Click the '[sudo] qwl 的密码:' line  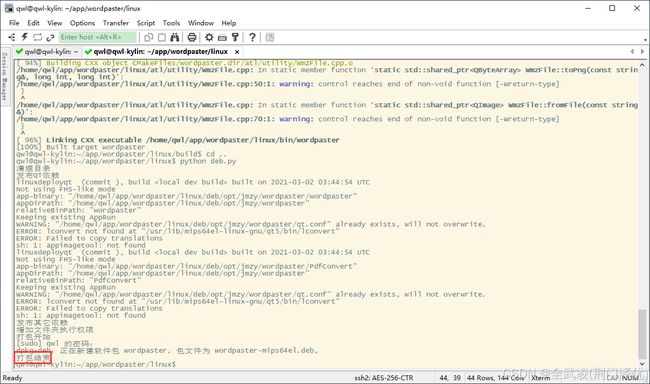coord(55,344)
